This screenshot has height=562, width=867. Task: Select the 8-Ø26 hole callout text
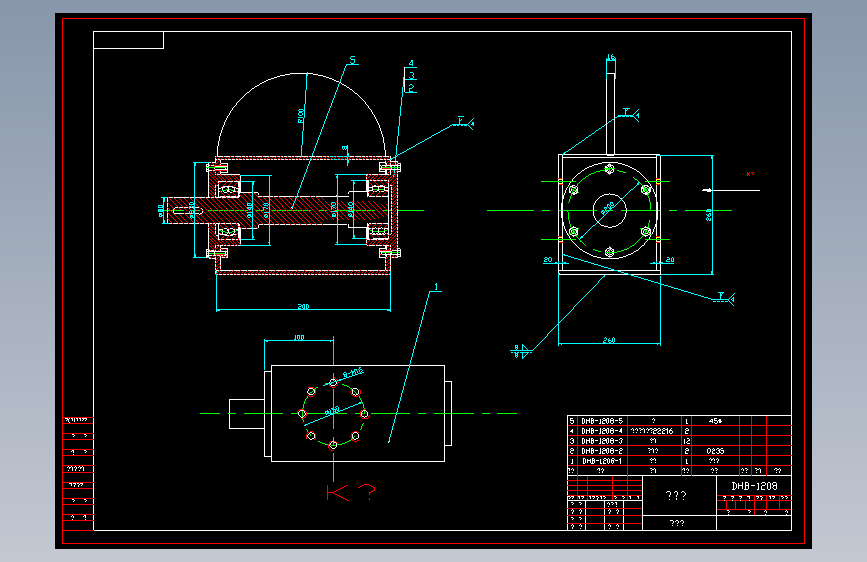353,372
